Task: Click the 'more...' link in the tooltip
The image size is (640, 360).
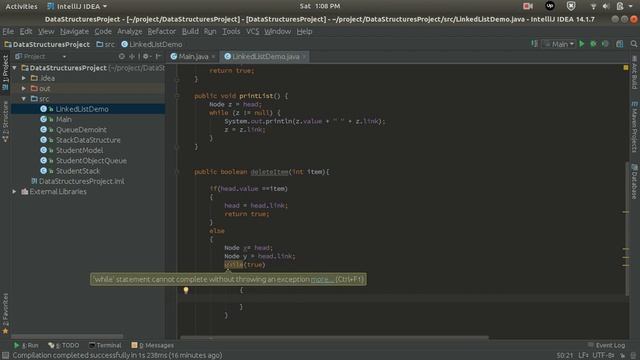Action: (322, 280)
